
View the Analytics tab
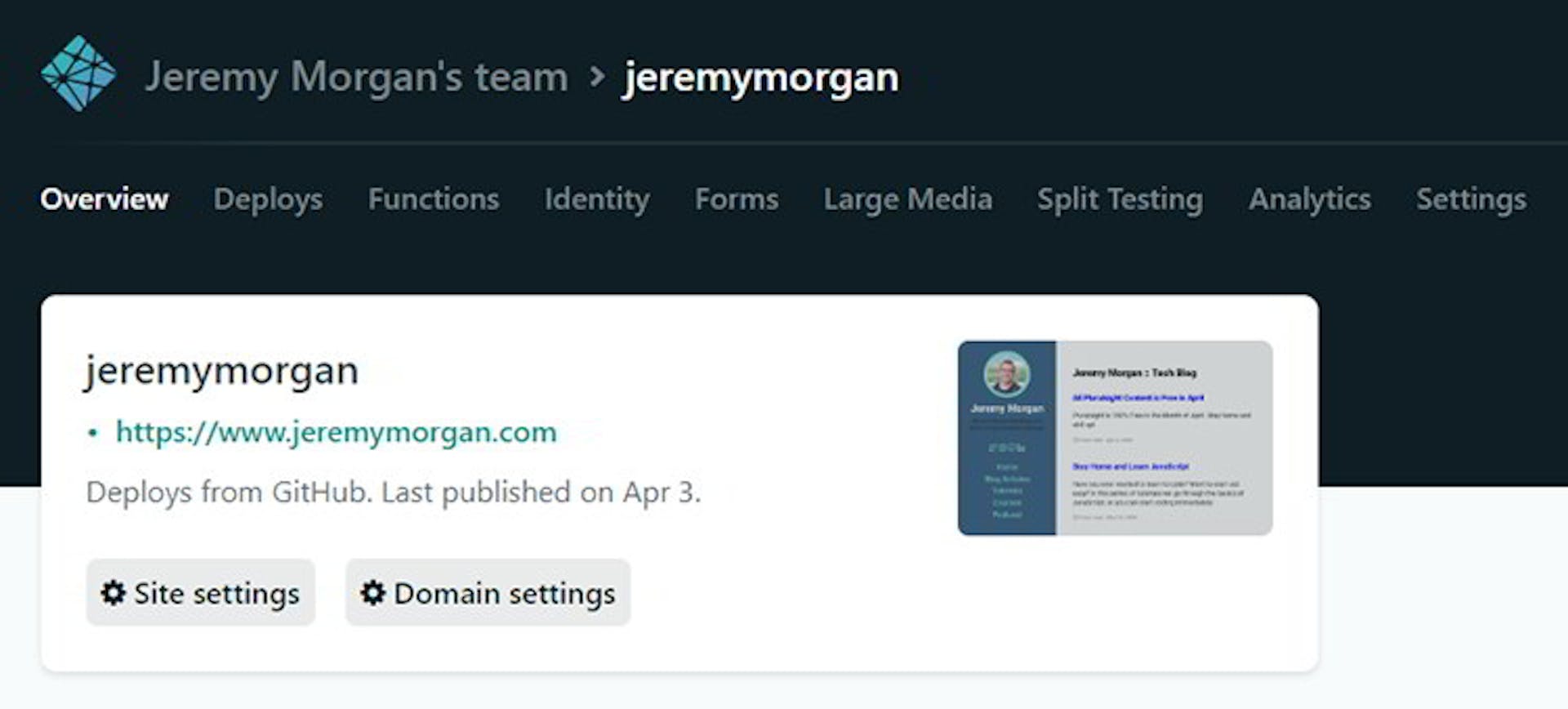[x=1310, y=199]
